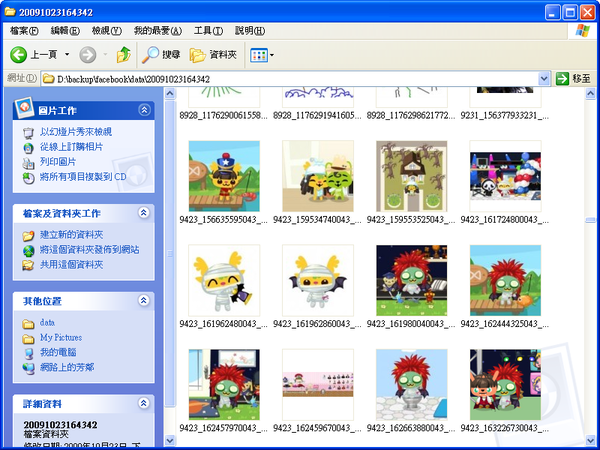Go up one folder level
600x450 pixels.
pos(124,55)
